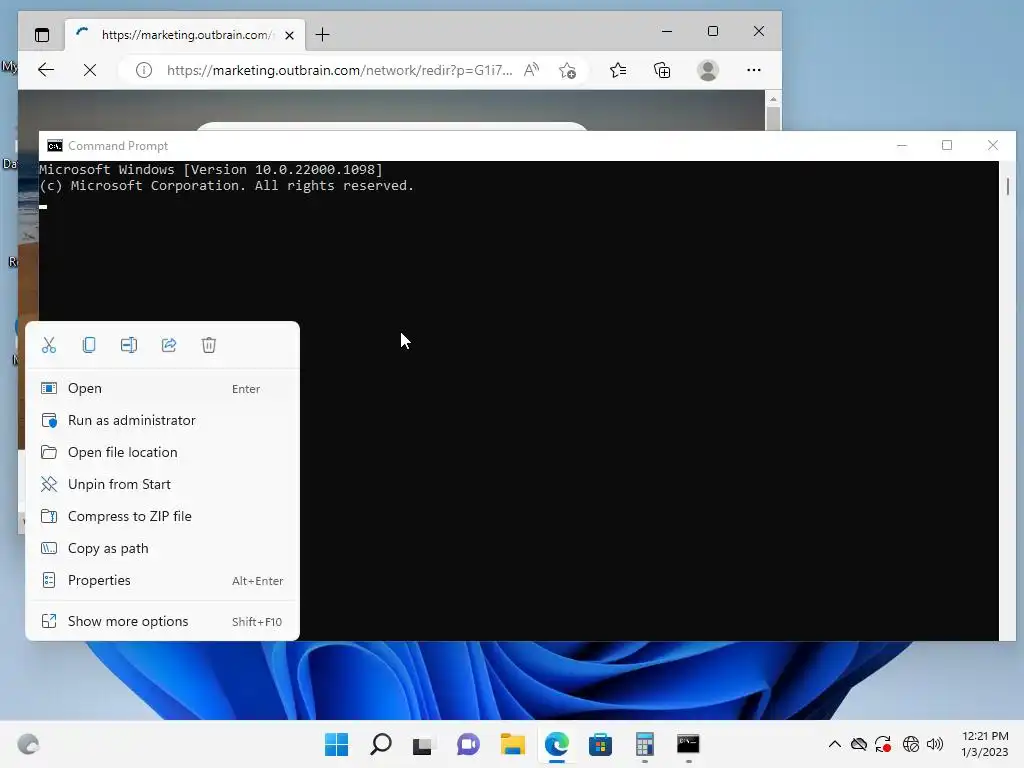The width and height of the screenshot is (1024, 768).
Task: Open Task View on the taskbar
Action: pyautogui.click(x=423, y=744)
